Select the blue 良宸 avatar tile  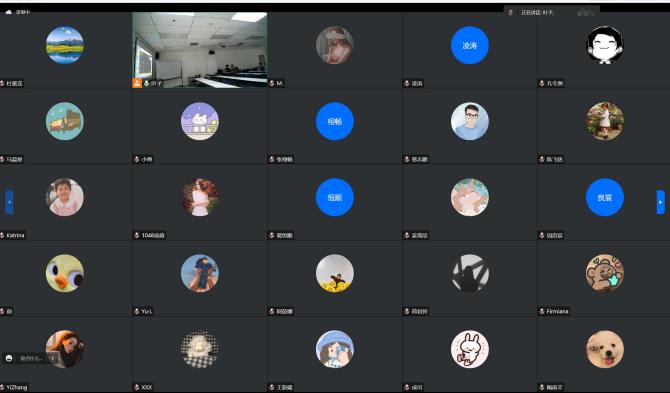605,197
